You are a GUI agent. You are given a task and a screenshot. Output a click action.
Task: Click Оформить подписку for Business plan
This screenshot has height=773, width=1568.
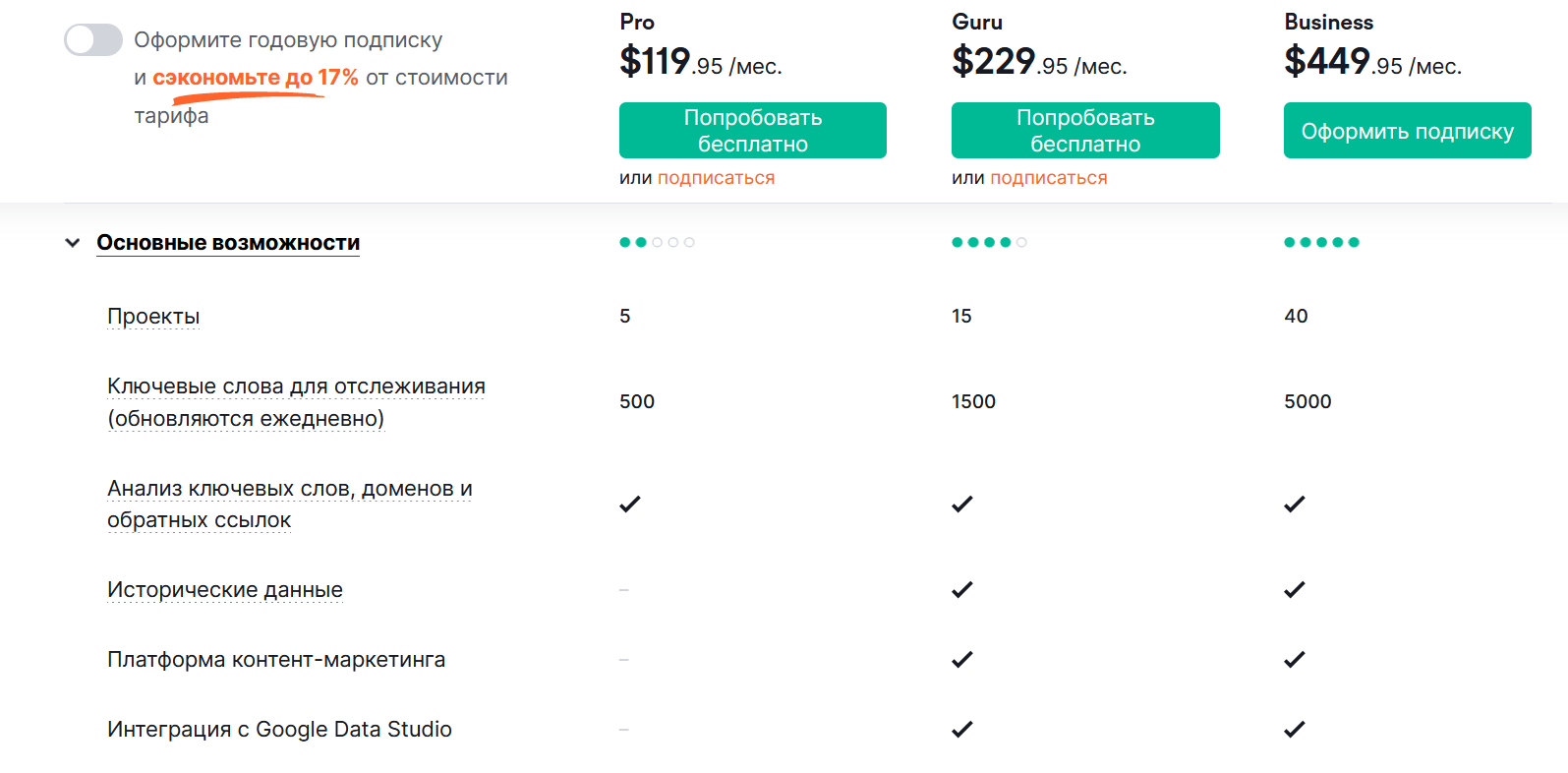pos(1408,131)
